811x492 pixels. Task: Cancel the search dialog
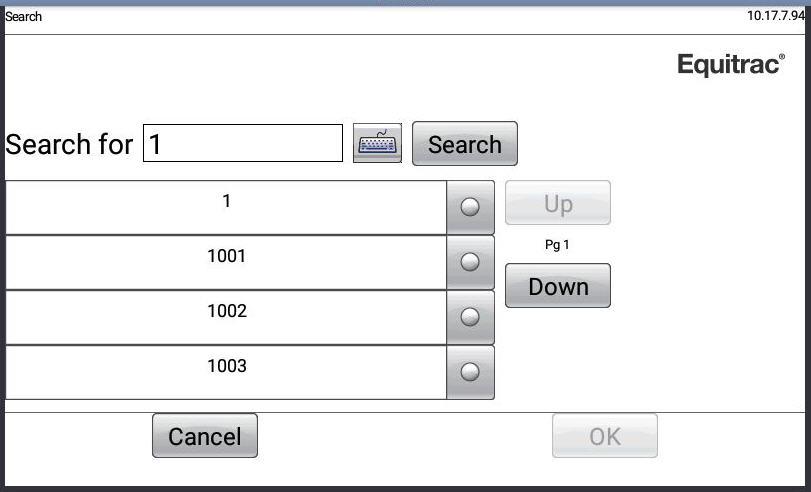point(204,436)
